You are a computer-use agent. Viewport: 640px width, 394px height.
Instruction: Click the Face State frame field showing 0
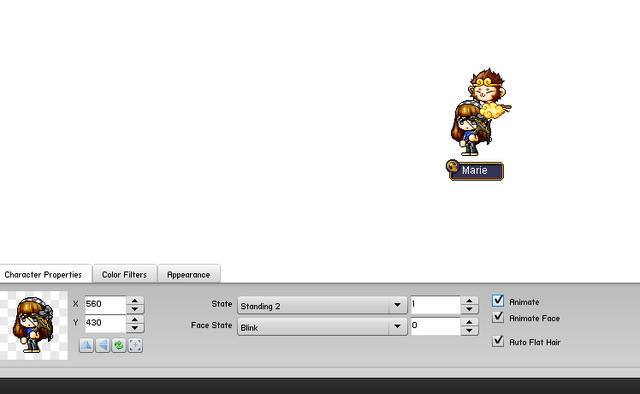[x=436, y=326]
